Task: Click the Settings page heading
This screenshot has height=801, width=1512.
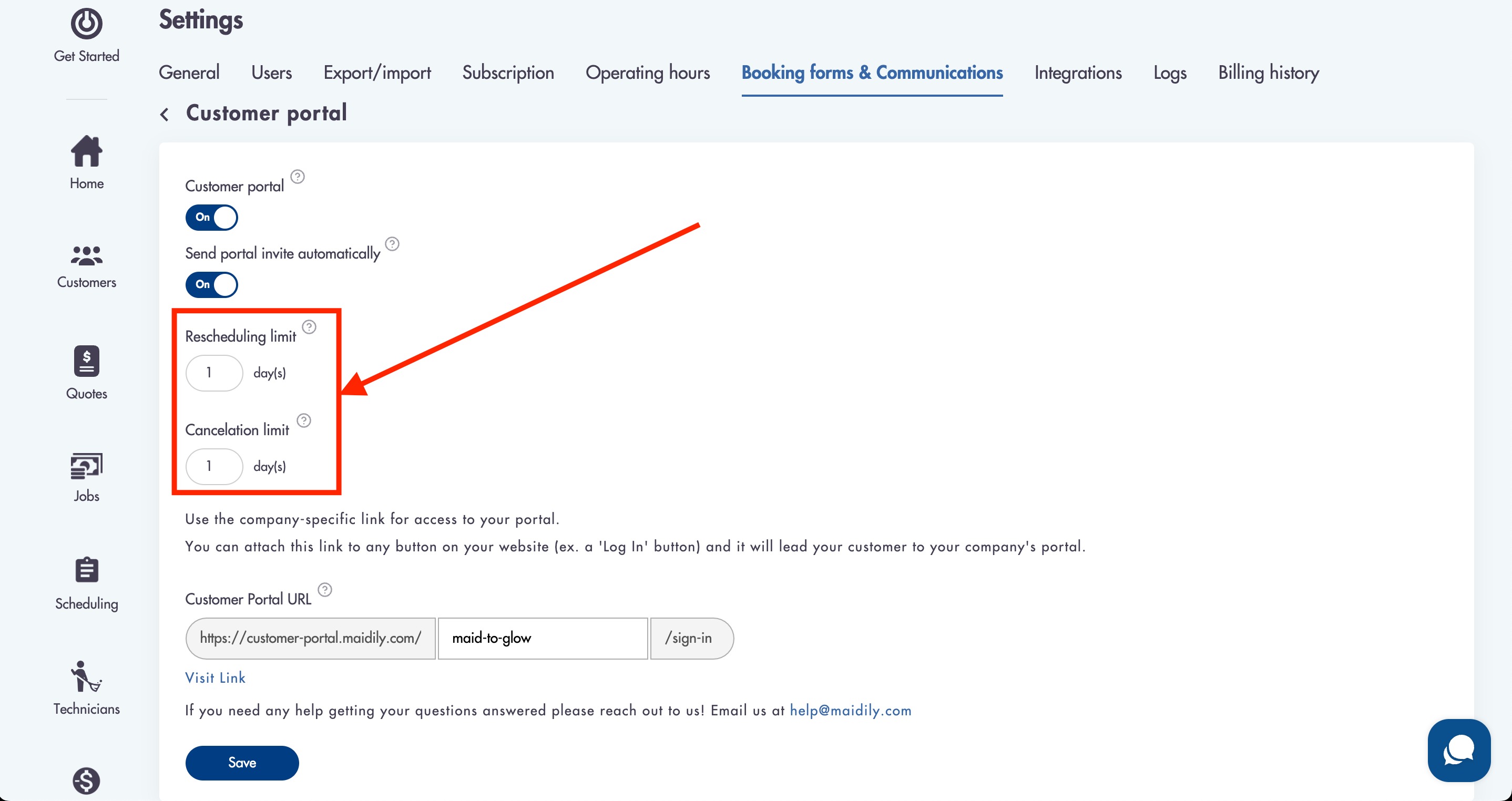Action: point(201,21)
